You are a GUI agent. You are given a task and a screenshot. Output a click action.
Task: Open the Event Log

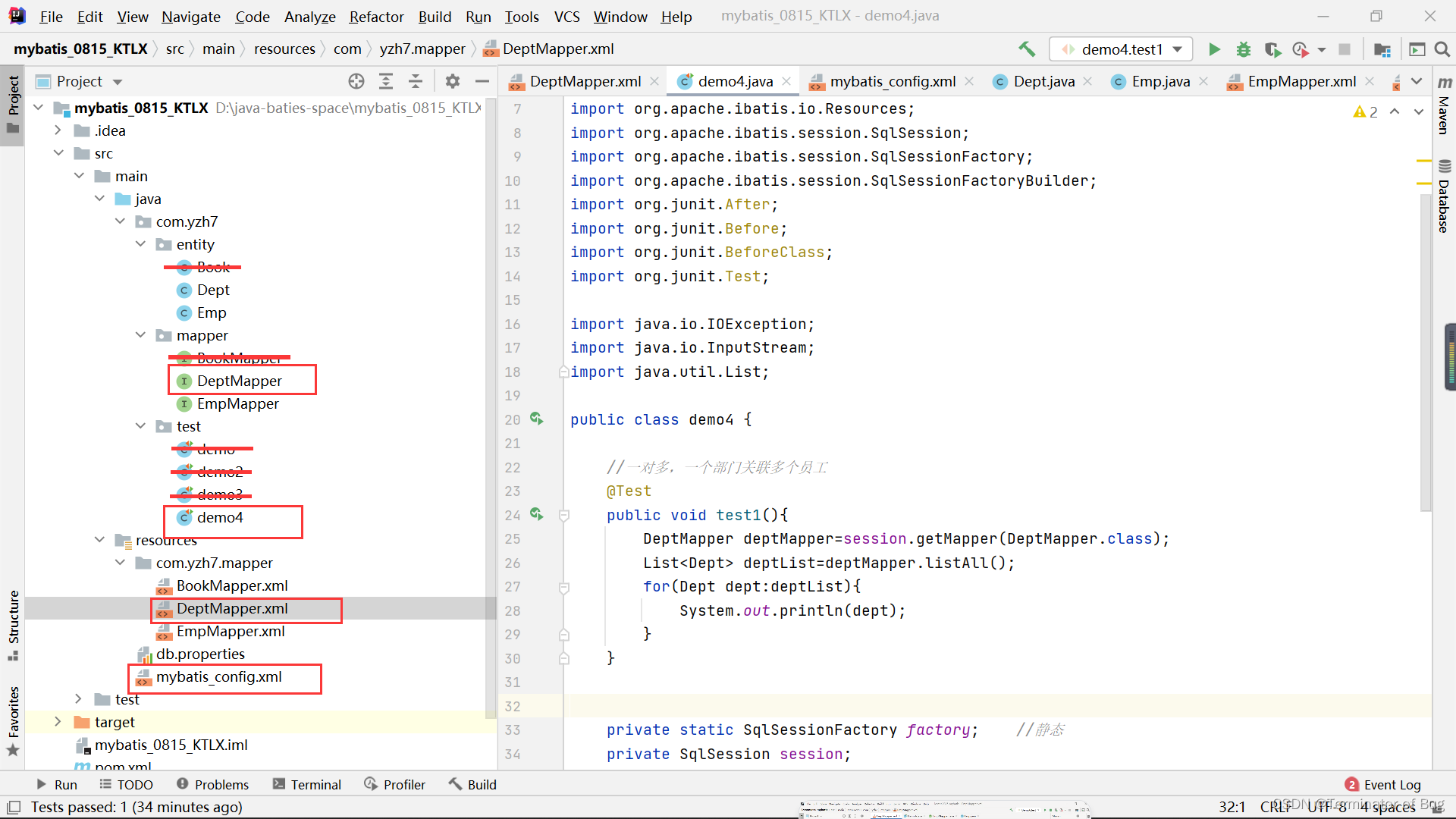point(1383,785)
